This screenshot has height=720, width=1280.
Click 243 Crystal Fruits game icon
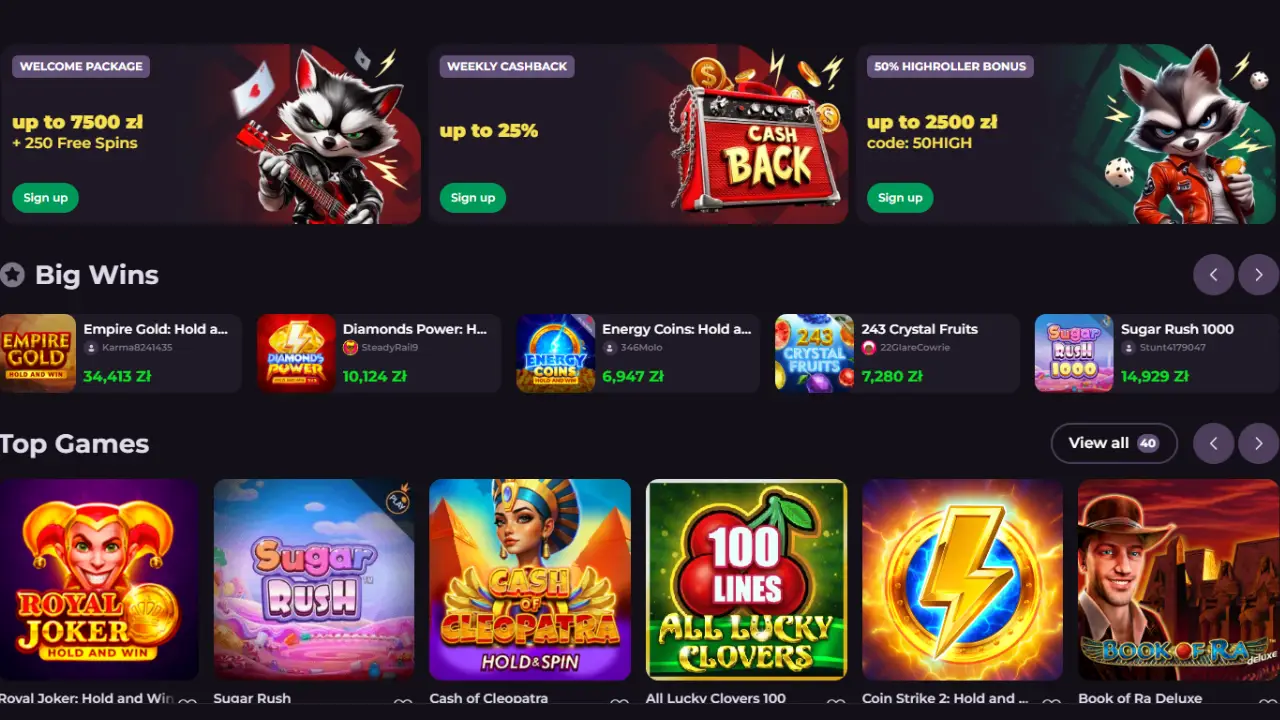814,353
